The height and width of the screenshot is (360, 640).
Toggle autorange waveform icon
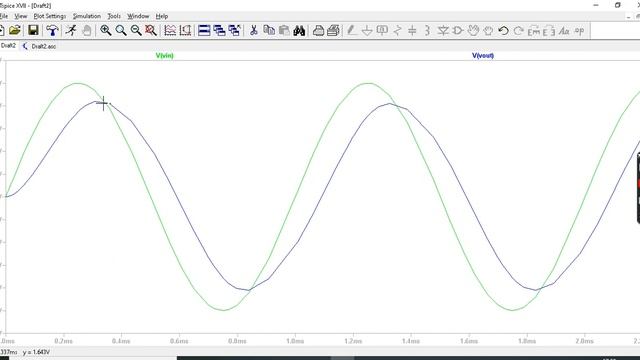(x=170, y=30)
